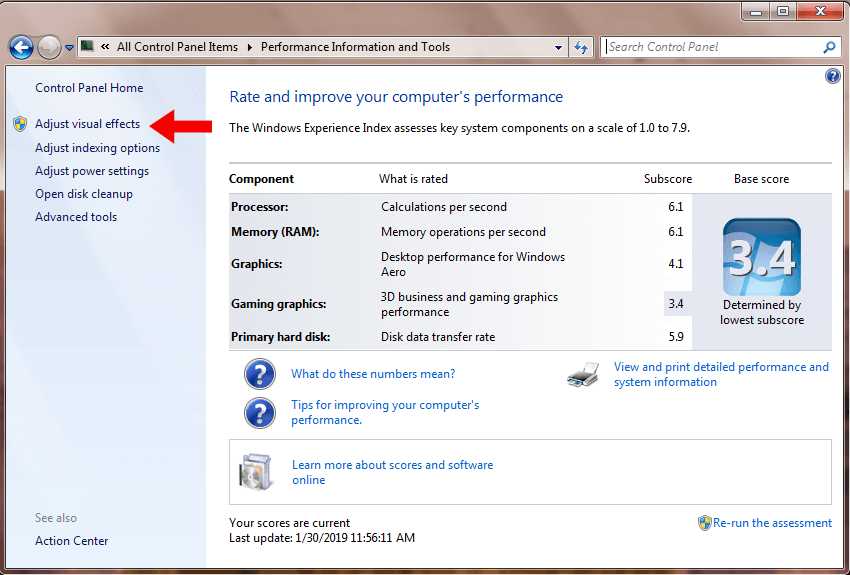The width and height of the screenshot is (850, 575).
Task: Click the refresh icon beside address bar
Action: point(582,47)
